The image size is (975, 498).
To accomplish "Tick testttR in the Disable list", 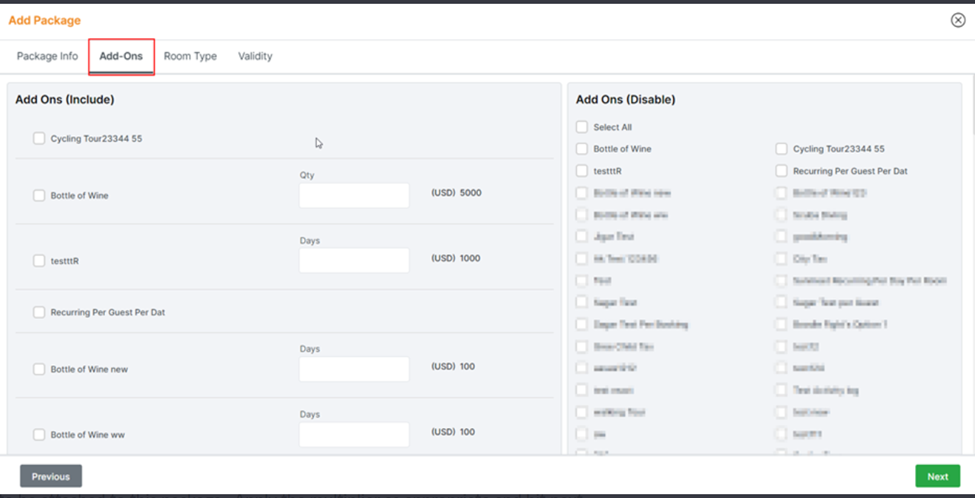I will click(582, 171).
